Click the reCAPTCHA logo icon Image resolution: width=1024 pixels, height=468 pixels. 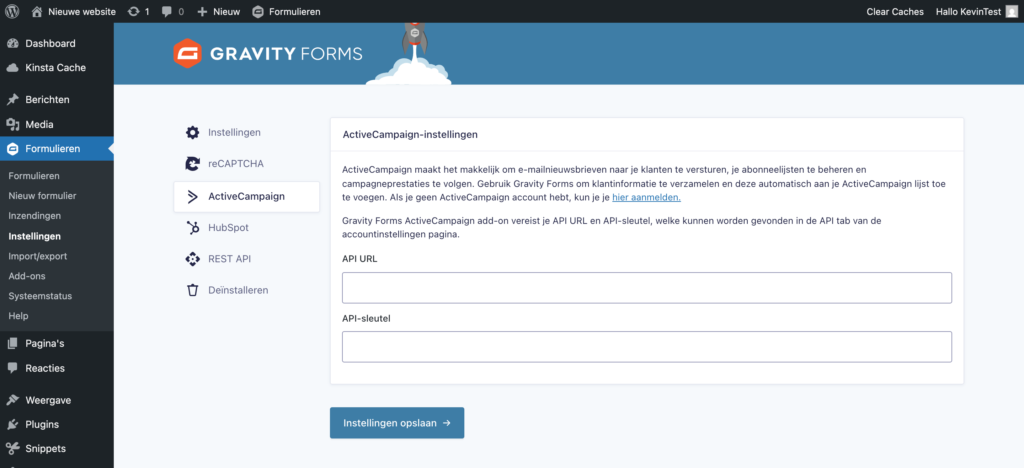click(192, 164)
